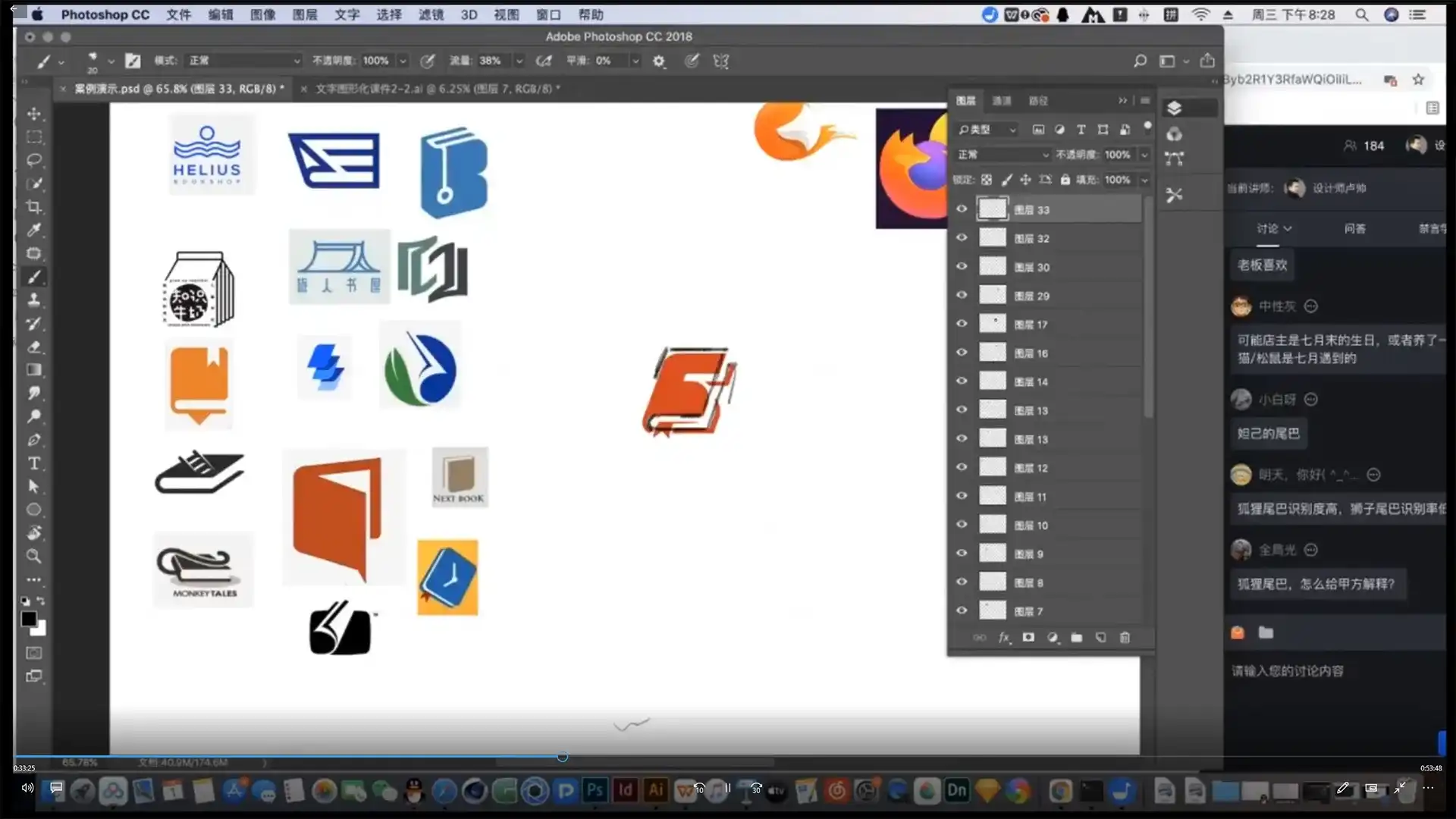Viewport: 1456px width, 819px height.
Task: Click the foreground color swatch
Action: point(29,619)
